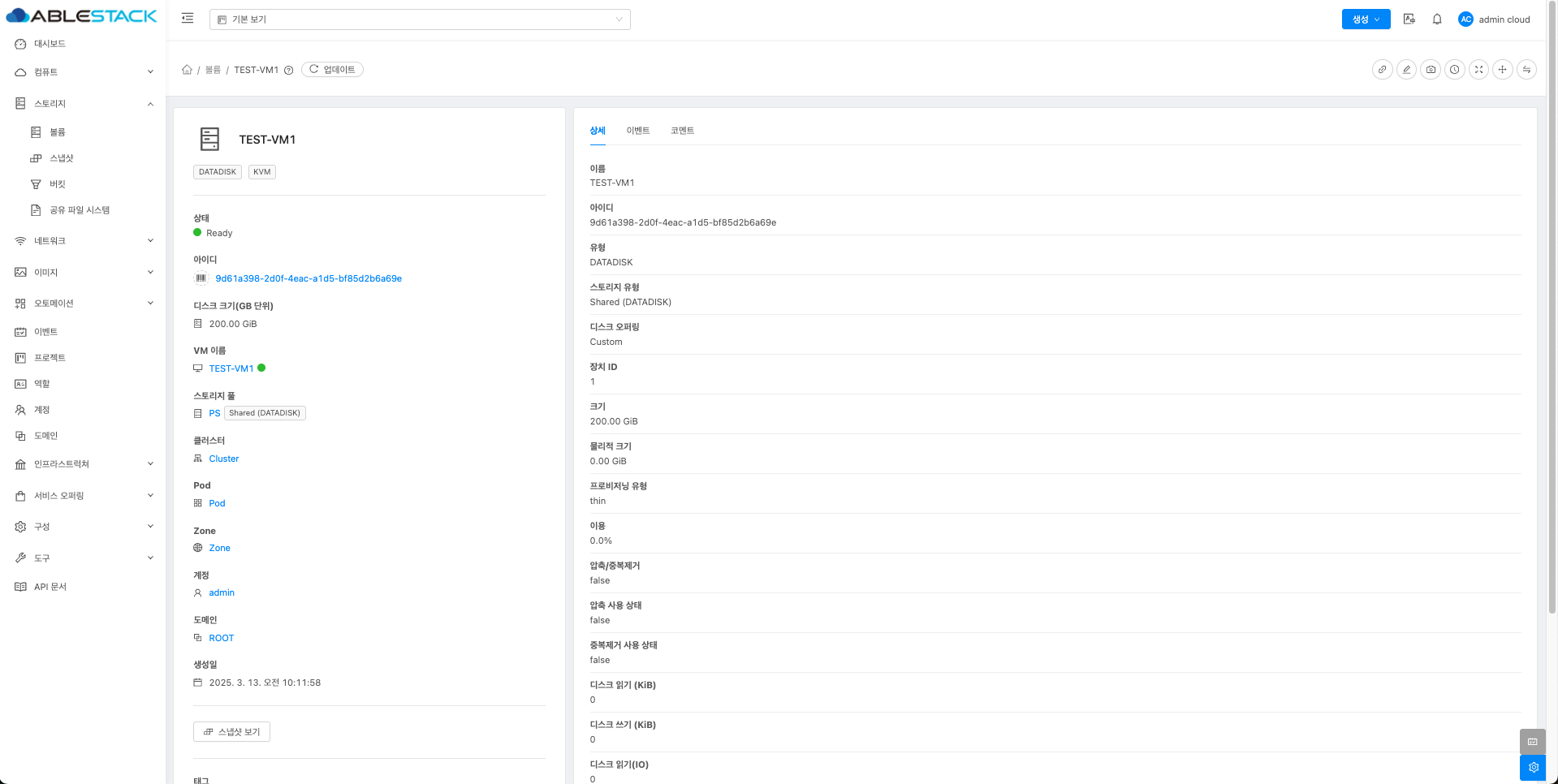
Task: Expand the 컴퓨트 sidebar menu
Action: [x=83, y=72]
